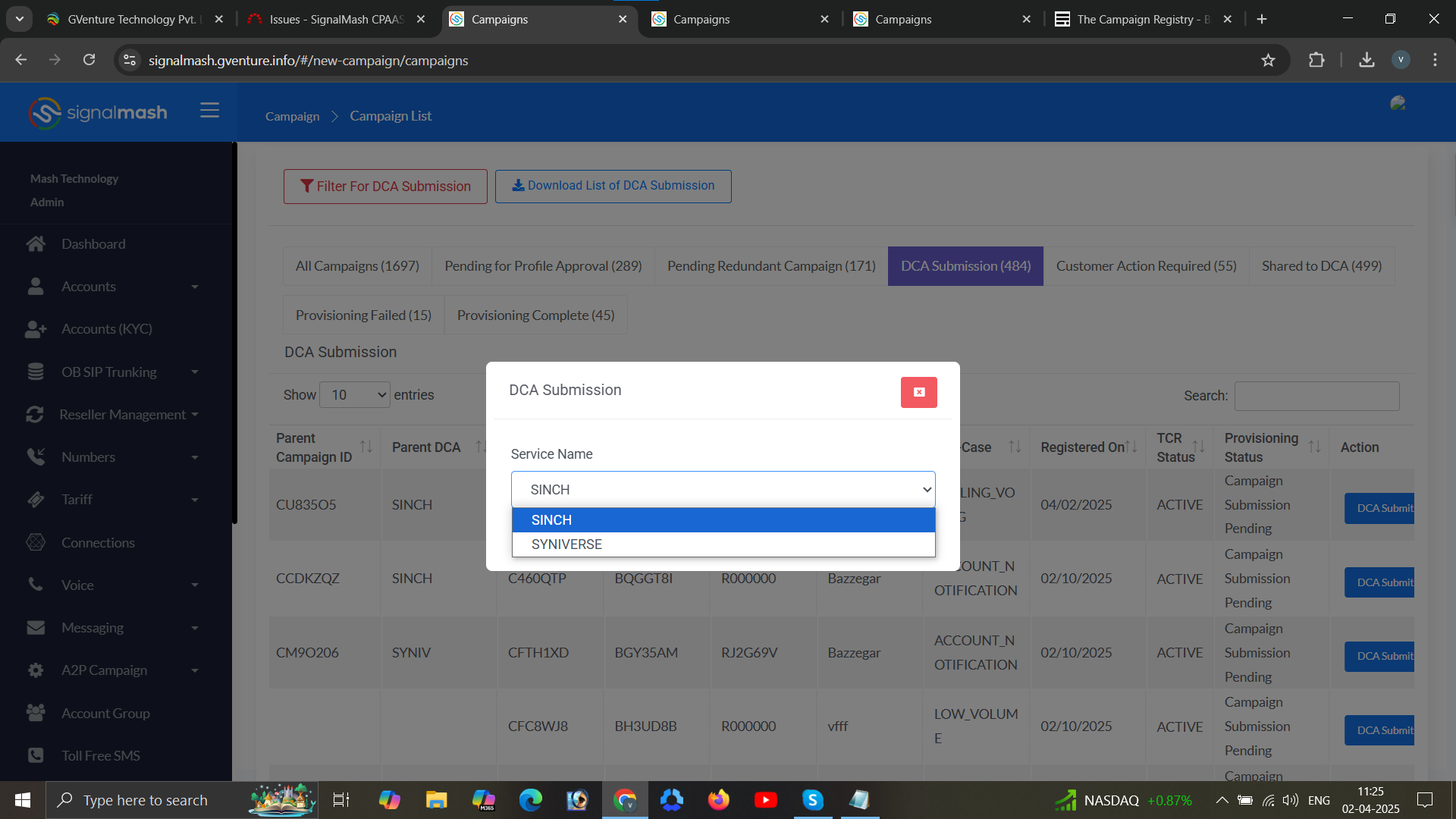Image resolution: width=1456 pixels, height=819 pixels.
Task: Select SINCH option in list
Action: (723, 520)
